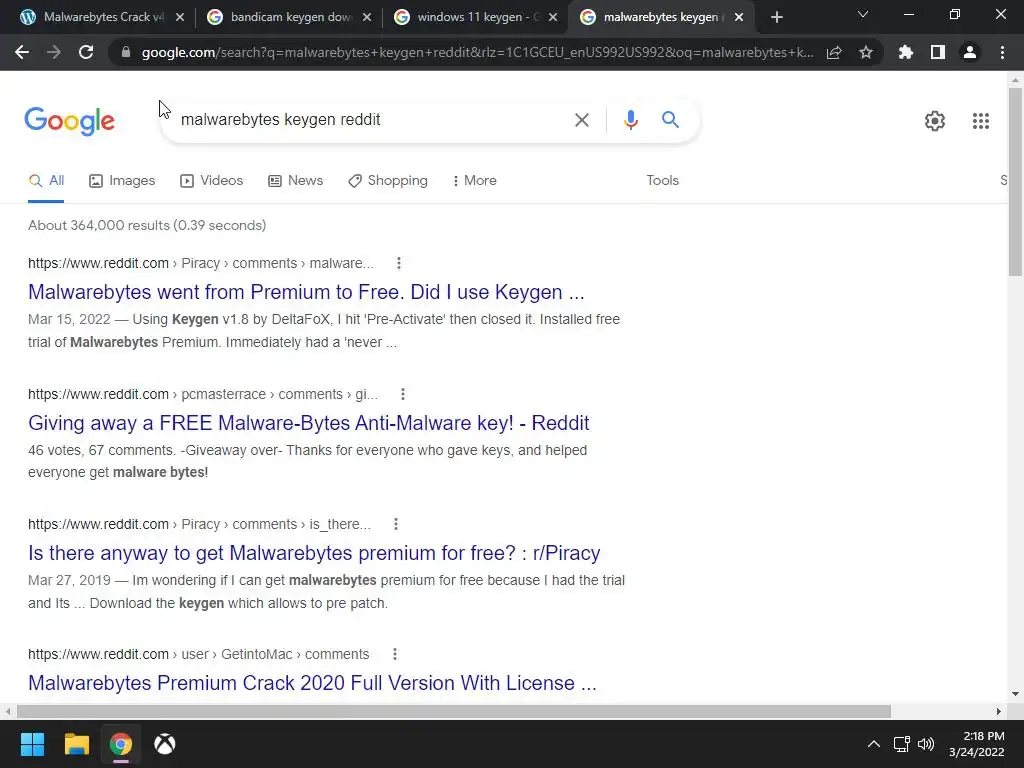1024x768 pixels.
Task: Open 'Is there anyway to get Malwarebytes premium' link
Action: point(314,553)
